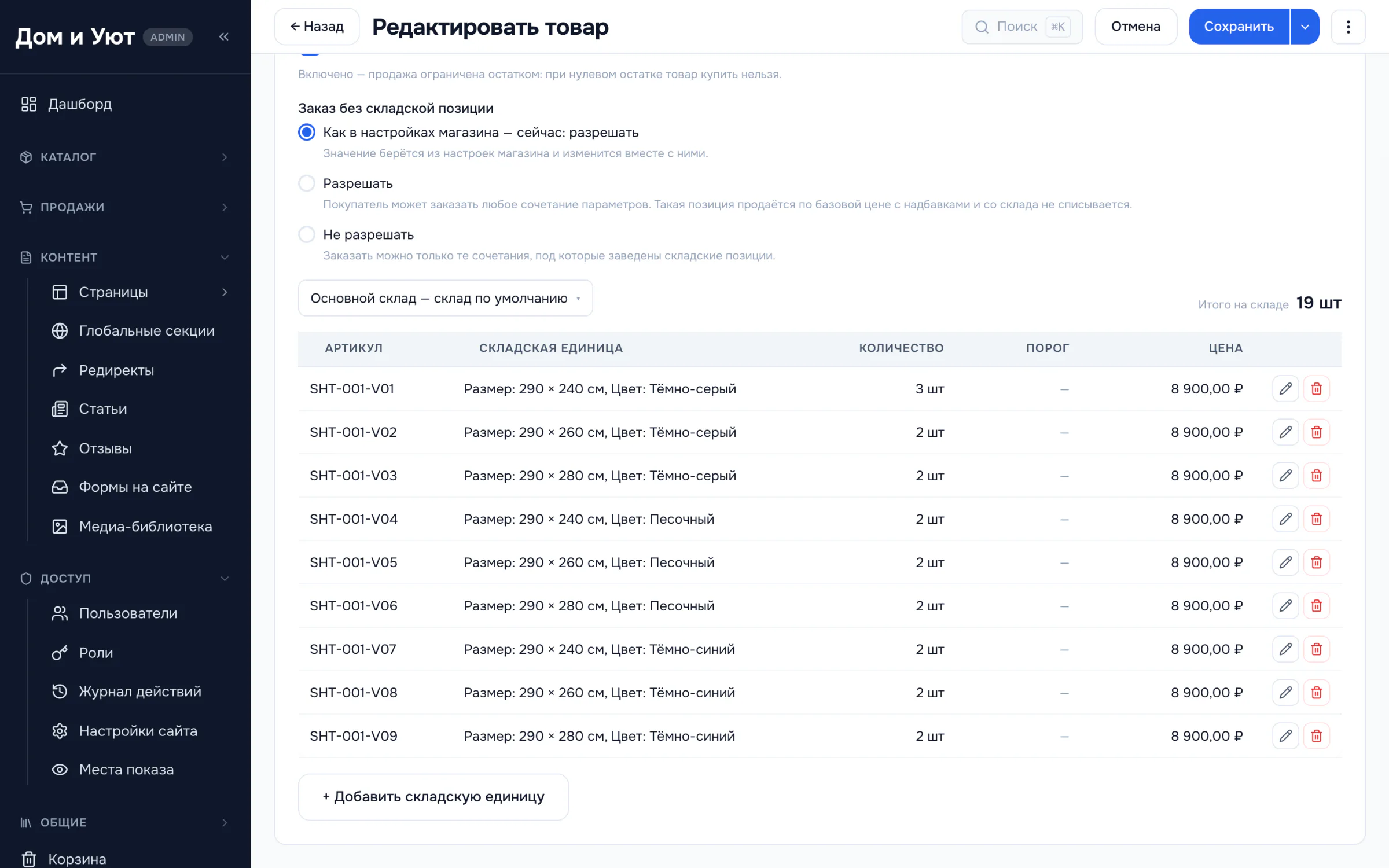Sort by the КОЛИЧЕСТВО column header
Viewport: 1389px width, 868px height.
point(901,348)
